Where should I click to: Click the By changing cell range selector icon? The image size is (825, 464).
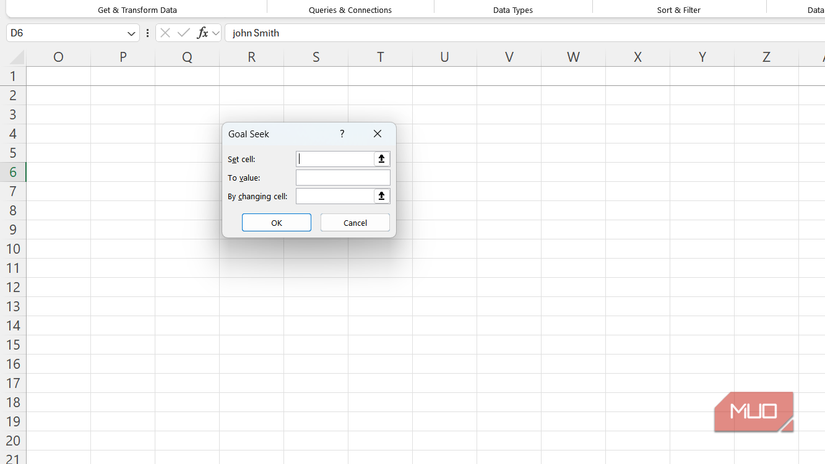381,196
